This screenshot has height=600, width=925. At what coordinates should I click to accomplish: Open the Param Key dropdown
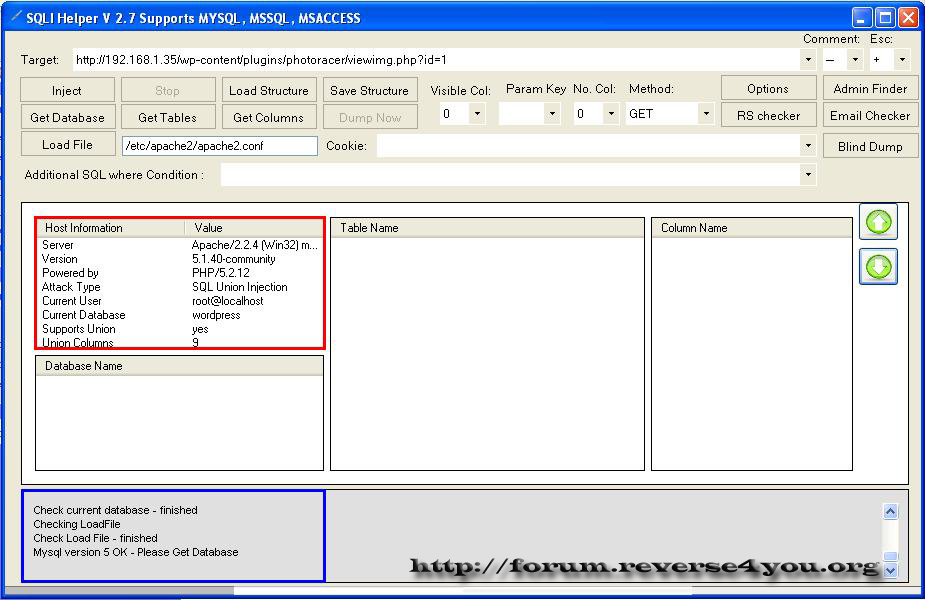click(x=552, y=113)
